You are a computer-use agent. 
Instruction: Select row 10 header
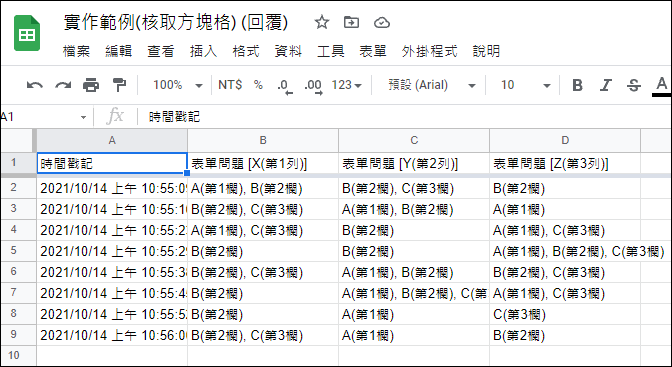(x=17, y=356)
